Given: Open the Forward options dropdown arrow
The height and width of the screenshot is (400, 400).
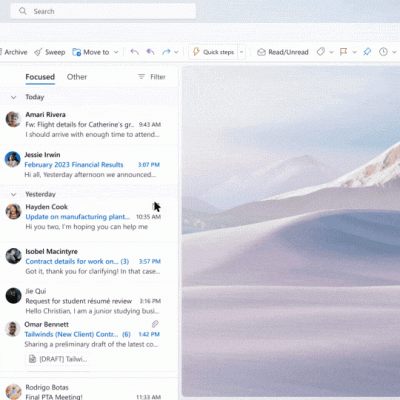Looking at the screenshot, I should click(176, 52).
